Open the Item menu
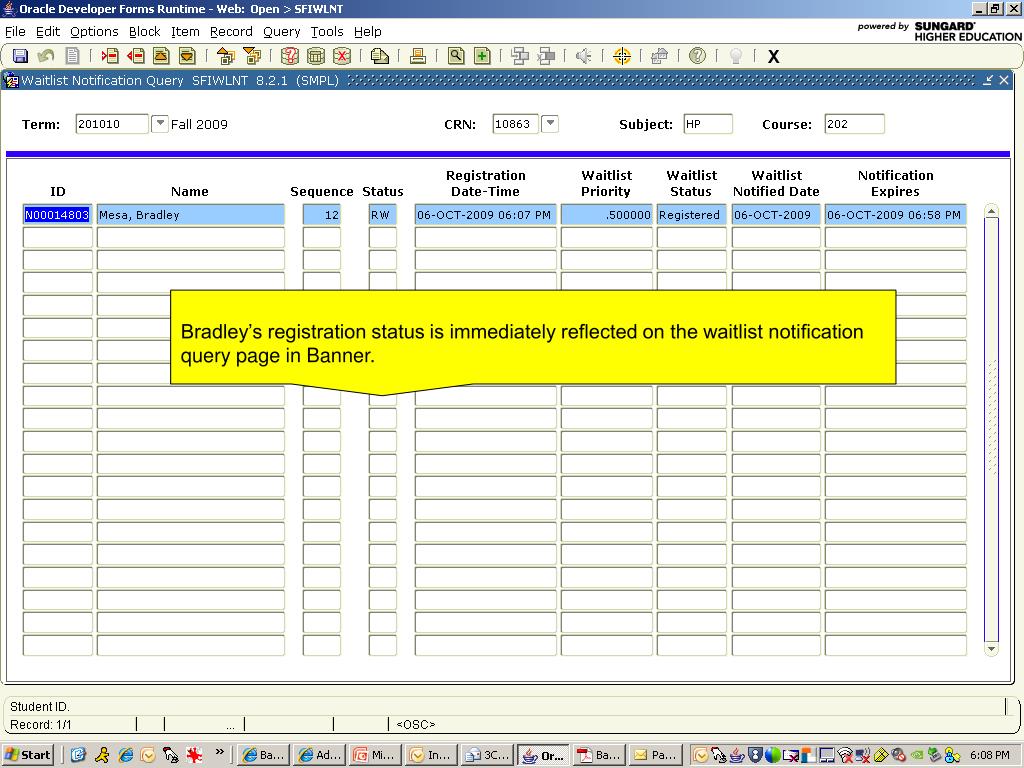The height and width of the screenshot is (768, 1024). coord(185,31)
